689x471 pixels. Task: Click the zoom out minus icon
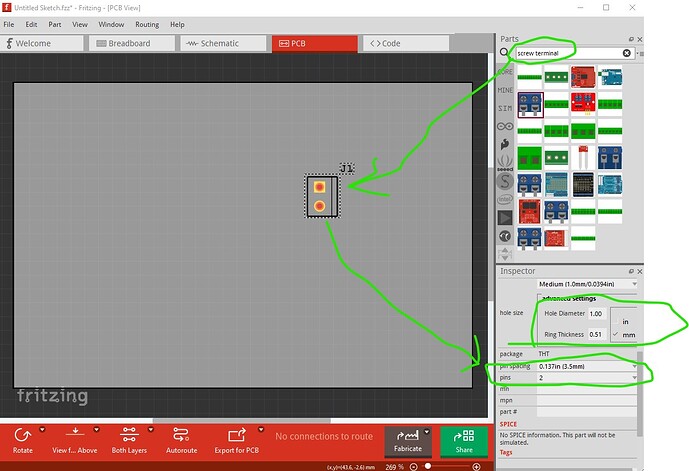[x=413, y=467]
